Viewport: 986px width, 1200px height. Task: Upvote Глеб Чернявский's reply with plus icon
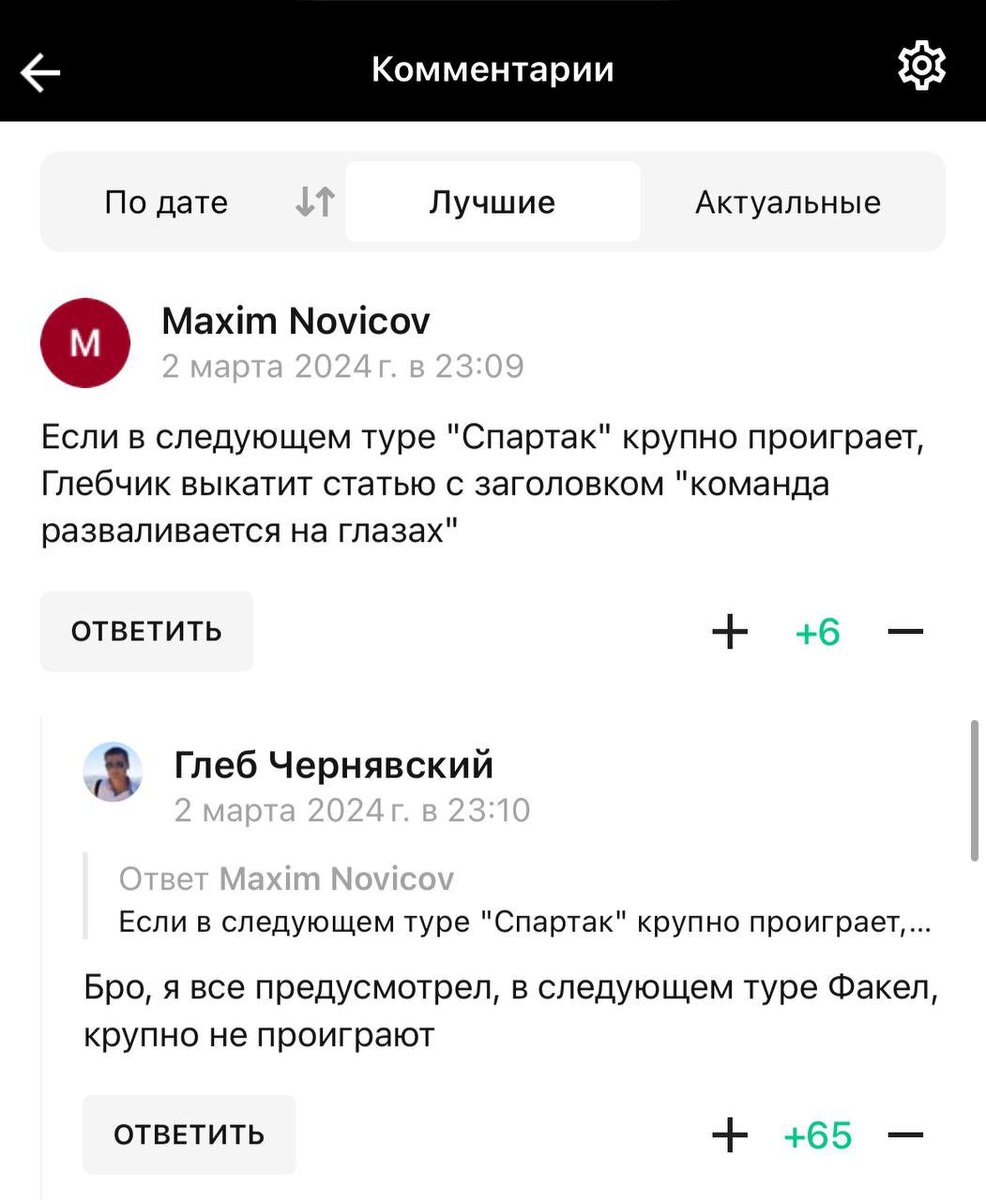(730, 1135)
